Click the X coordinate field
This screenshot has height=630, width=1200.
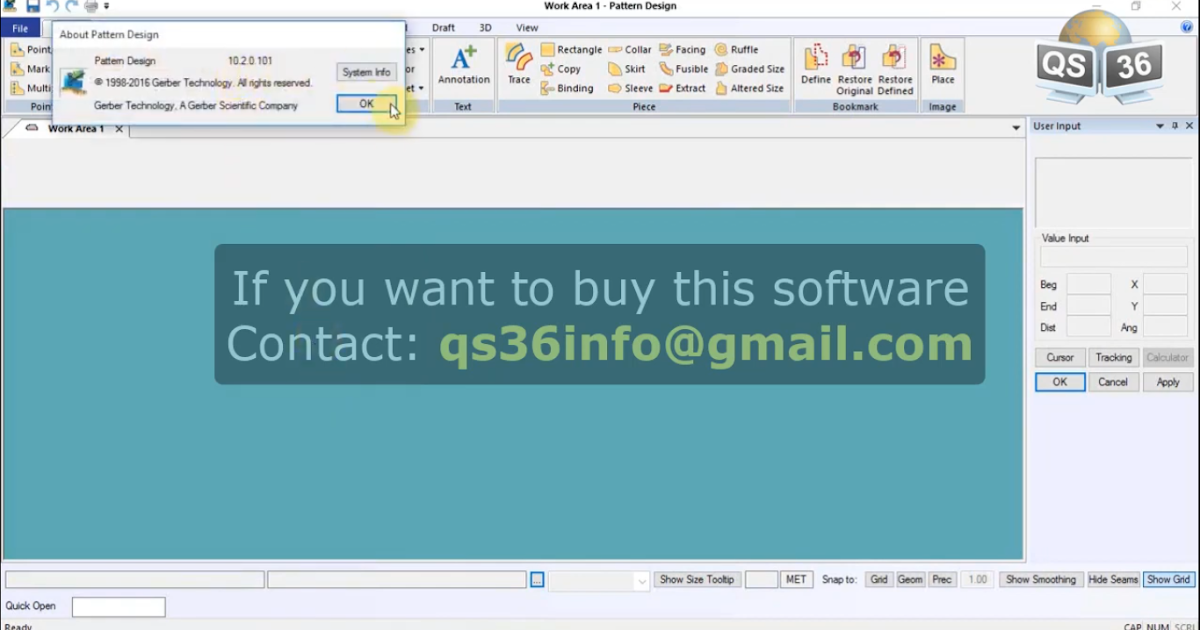point(1166,284)
